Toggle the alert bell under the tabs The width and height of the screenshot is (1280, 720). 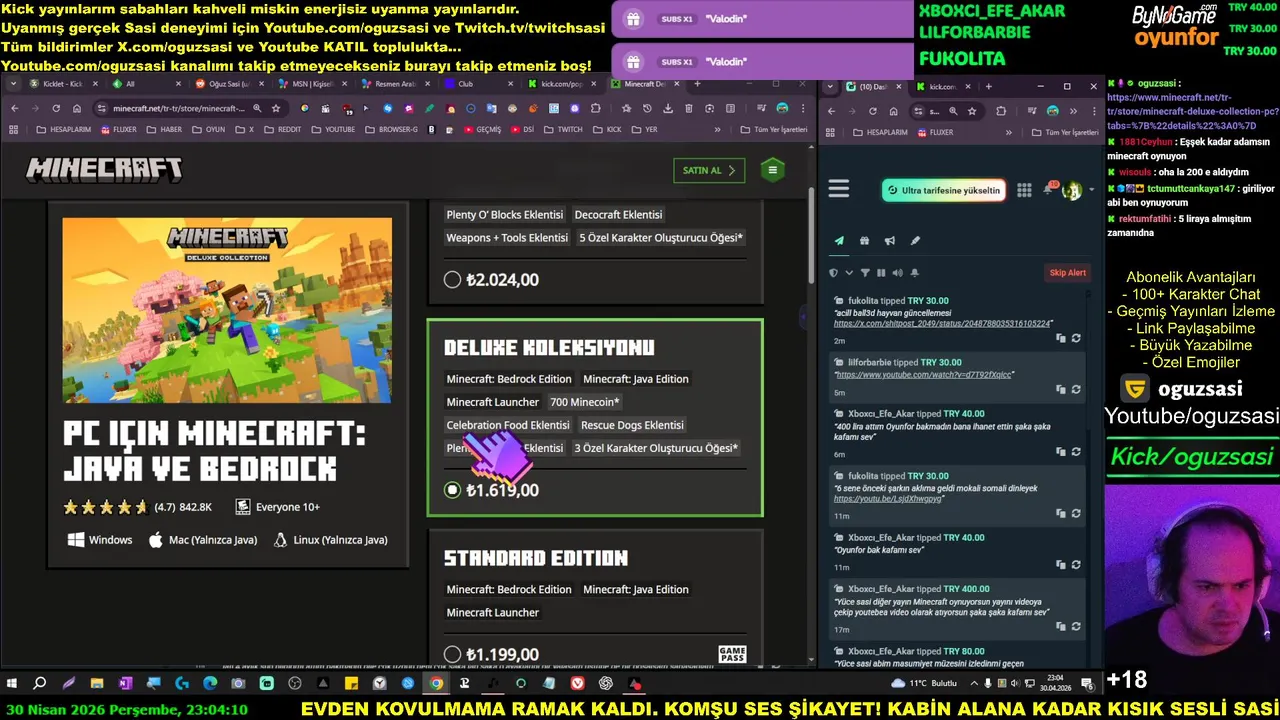[x=914, y=273]
